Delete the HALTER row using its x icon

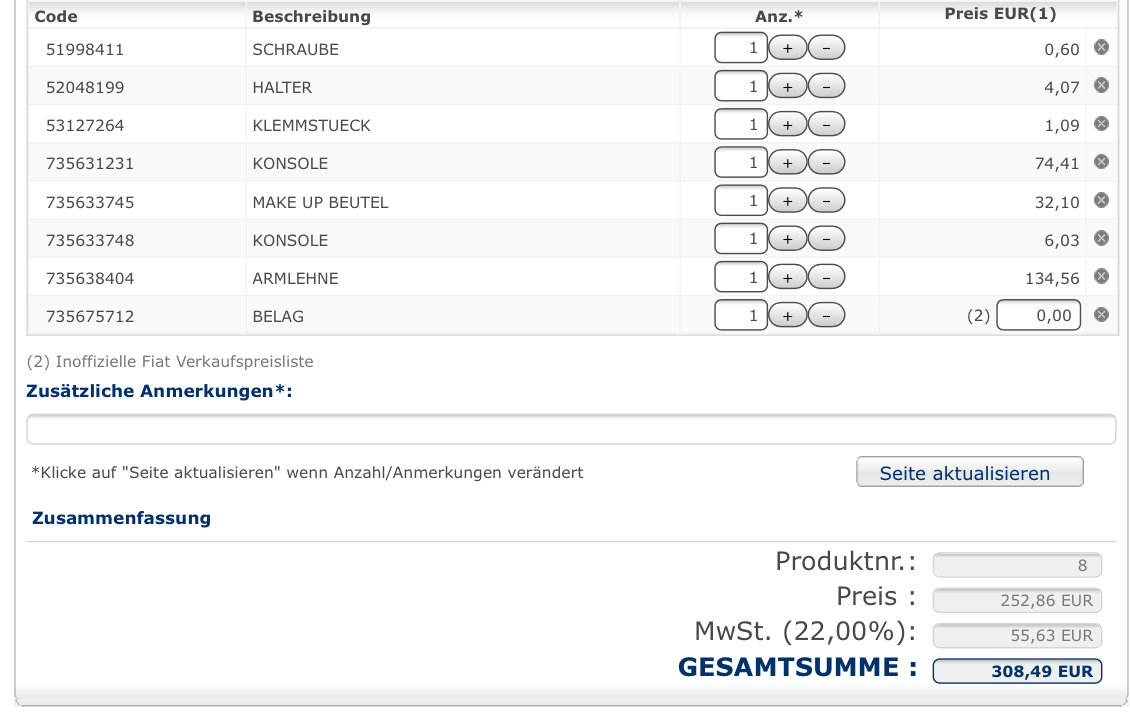click(1101, 85)
